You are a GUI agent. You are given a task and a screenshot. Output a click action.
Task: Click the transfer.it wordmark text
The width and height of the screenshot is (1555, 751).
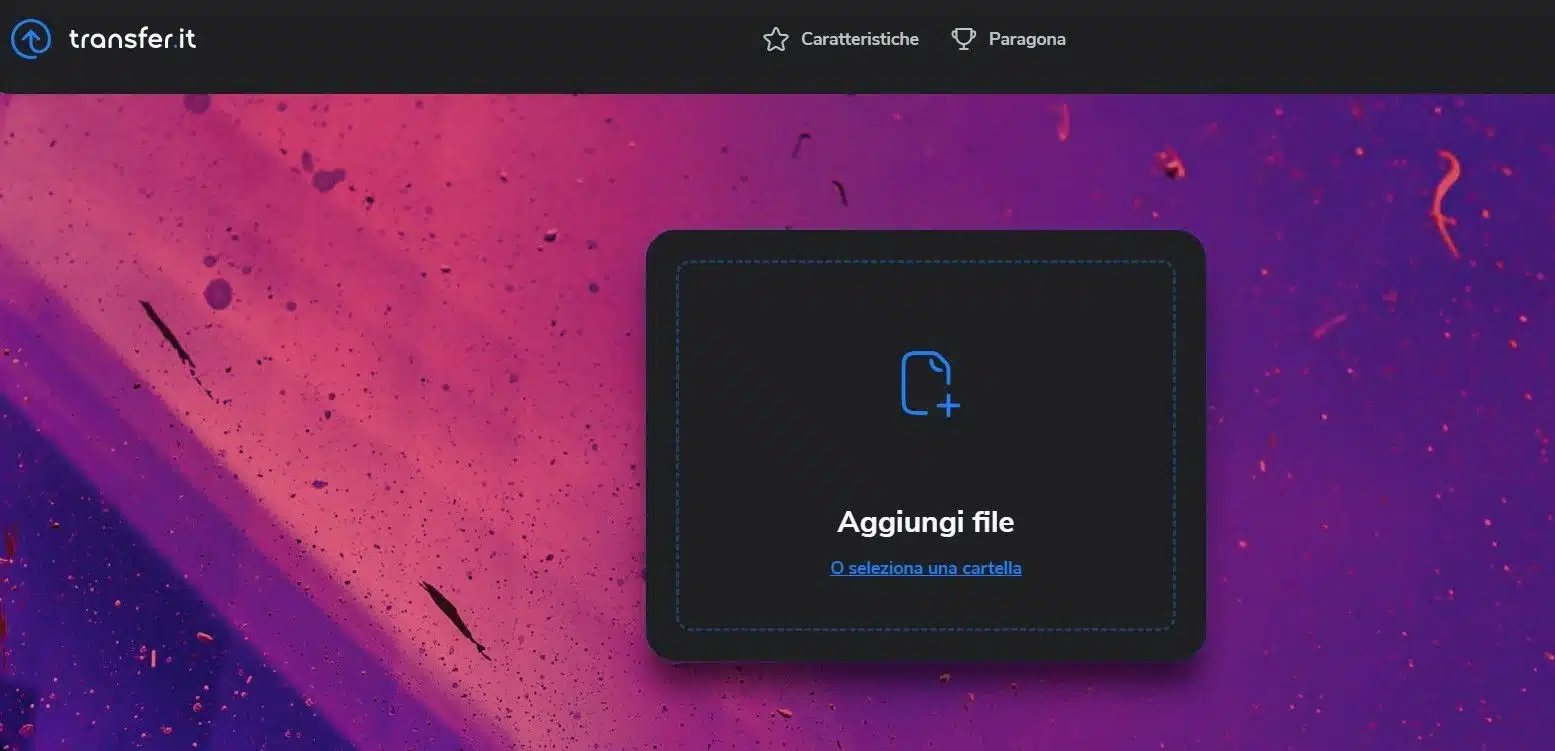132,39
